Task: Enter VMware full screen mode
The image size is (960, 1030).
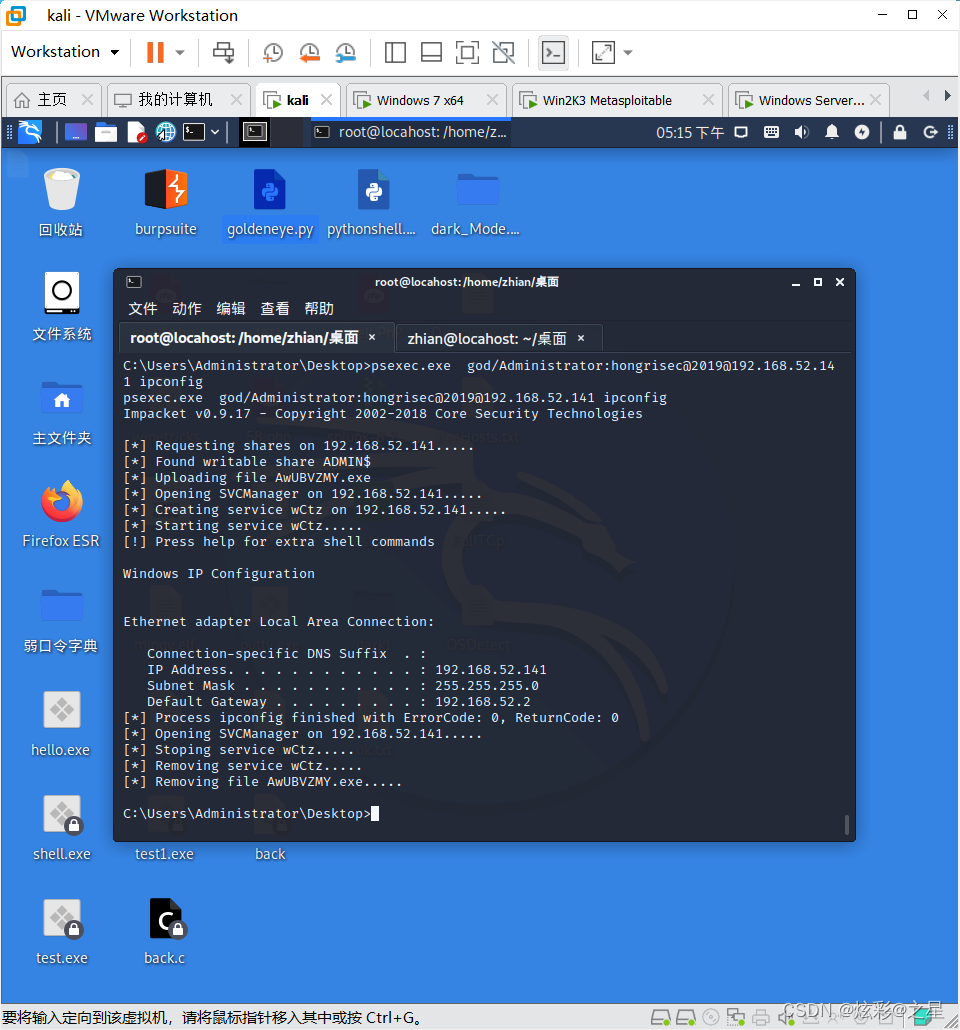Action: (467, 53)
